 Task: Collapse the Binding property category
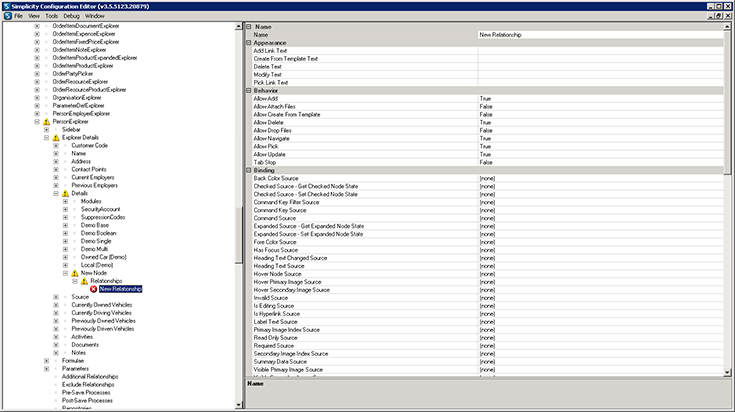click(249, 170)
